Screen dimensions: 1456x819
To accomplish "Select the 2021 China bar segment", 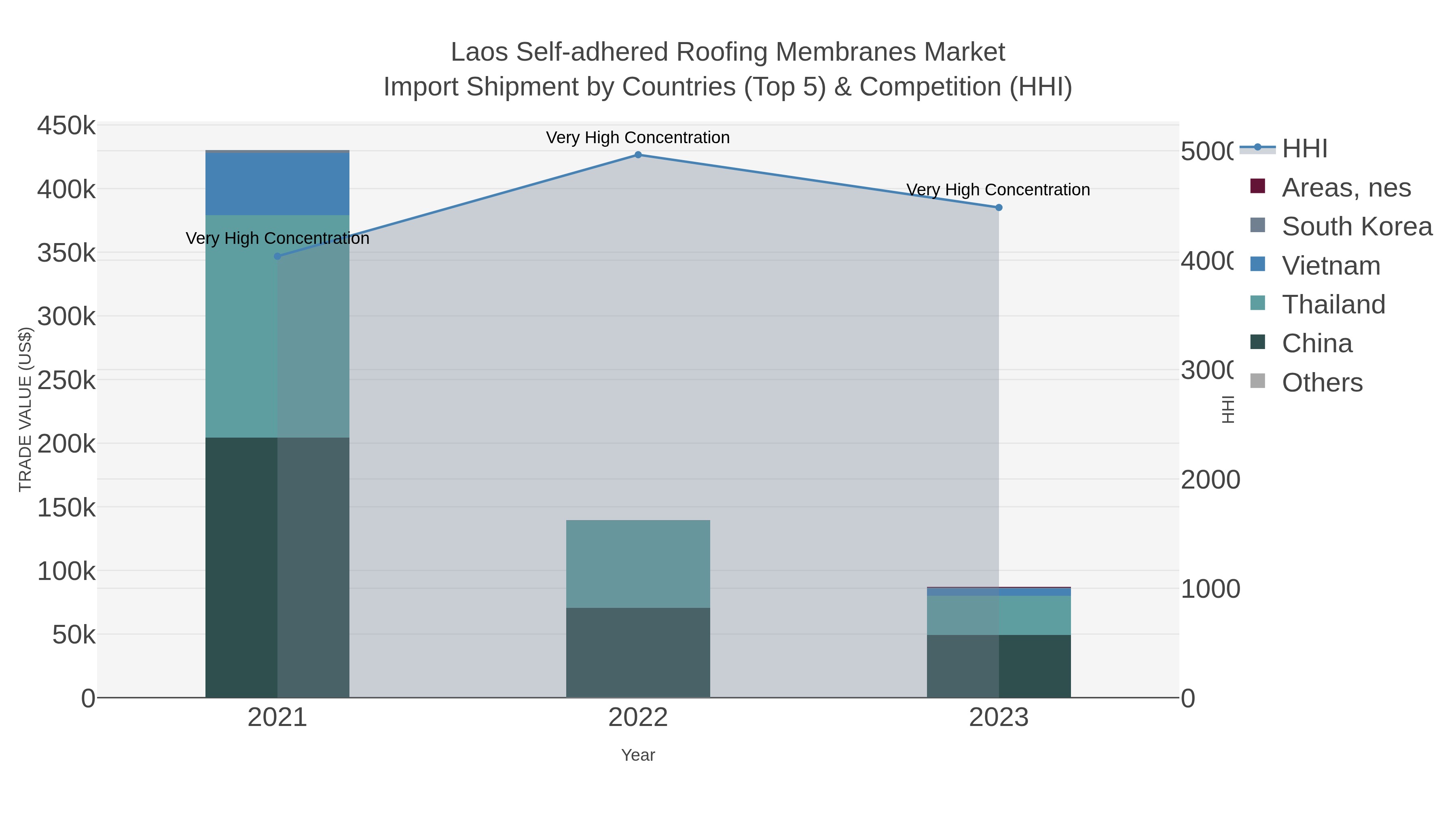I will pyautogui.click(x=277, y=567).
